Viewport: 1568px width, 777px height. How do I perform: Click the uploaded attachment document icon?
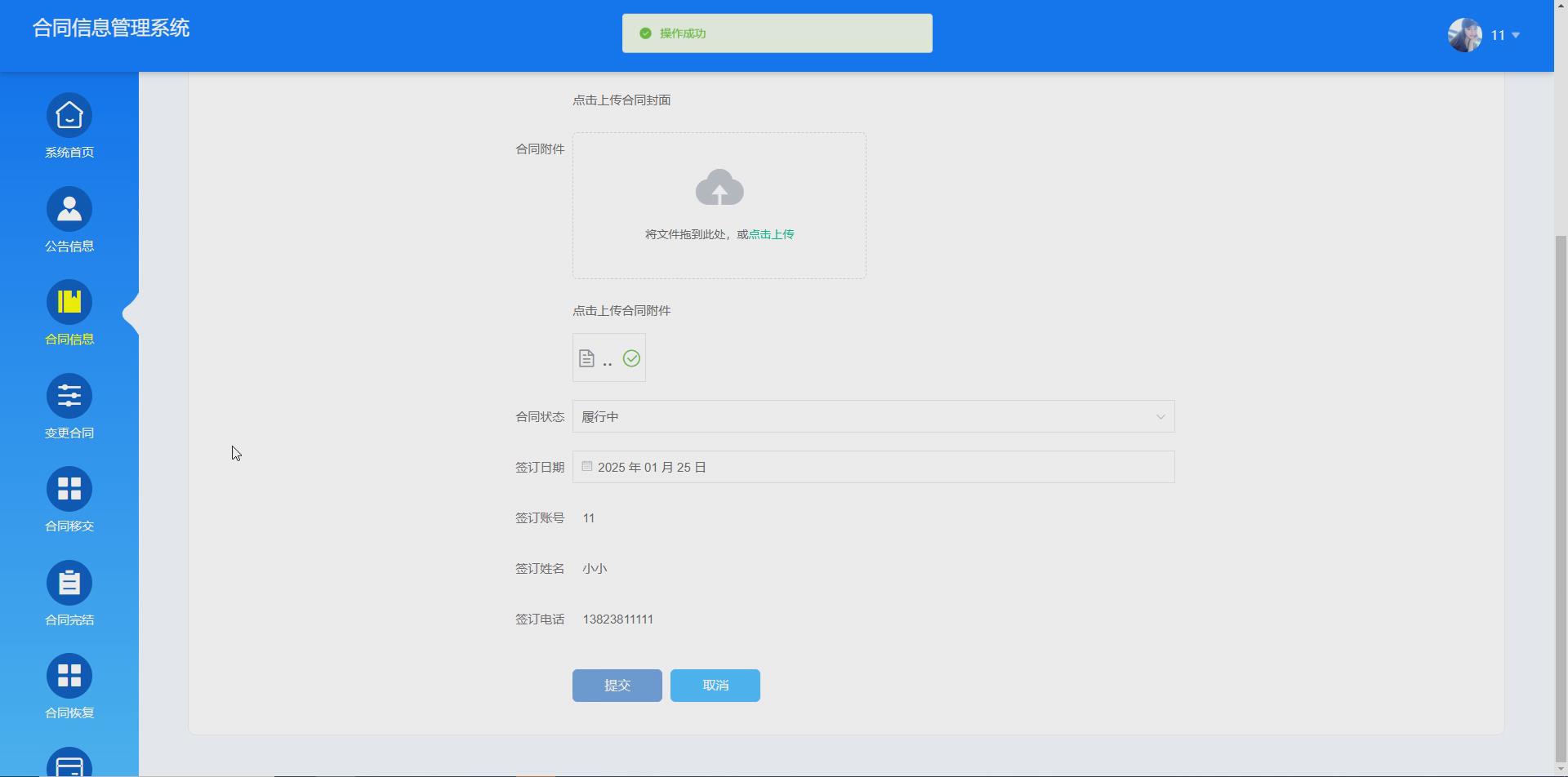pyautogui.click(x=587, y=357)
